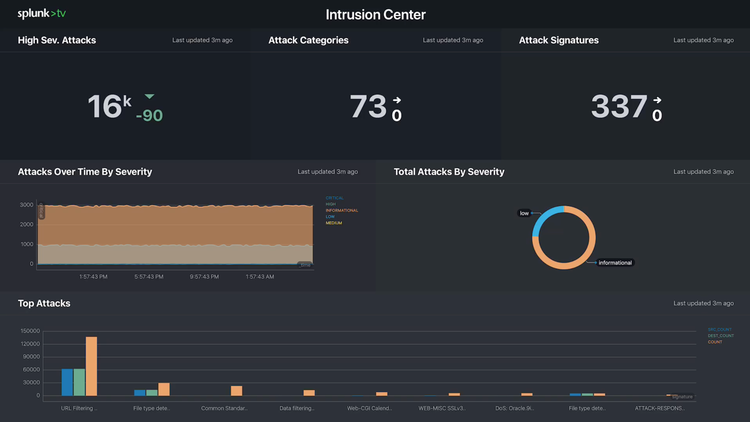Click the green downward trend arrow
Image resolution: width=750 pixels, height=422 pixels.
pos(150,97)
